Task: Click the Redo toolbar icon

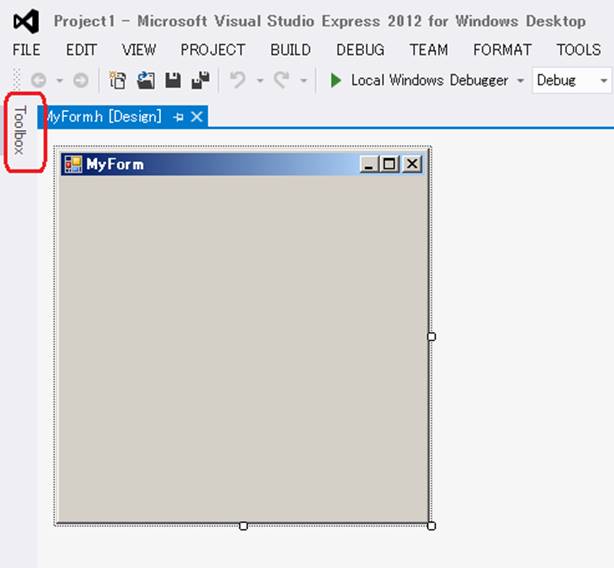Action: pyautogui.click(x=281, y=81)
